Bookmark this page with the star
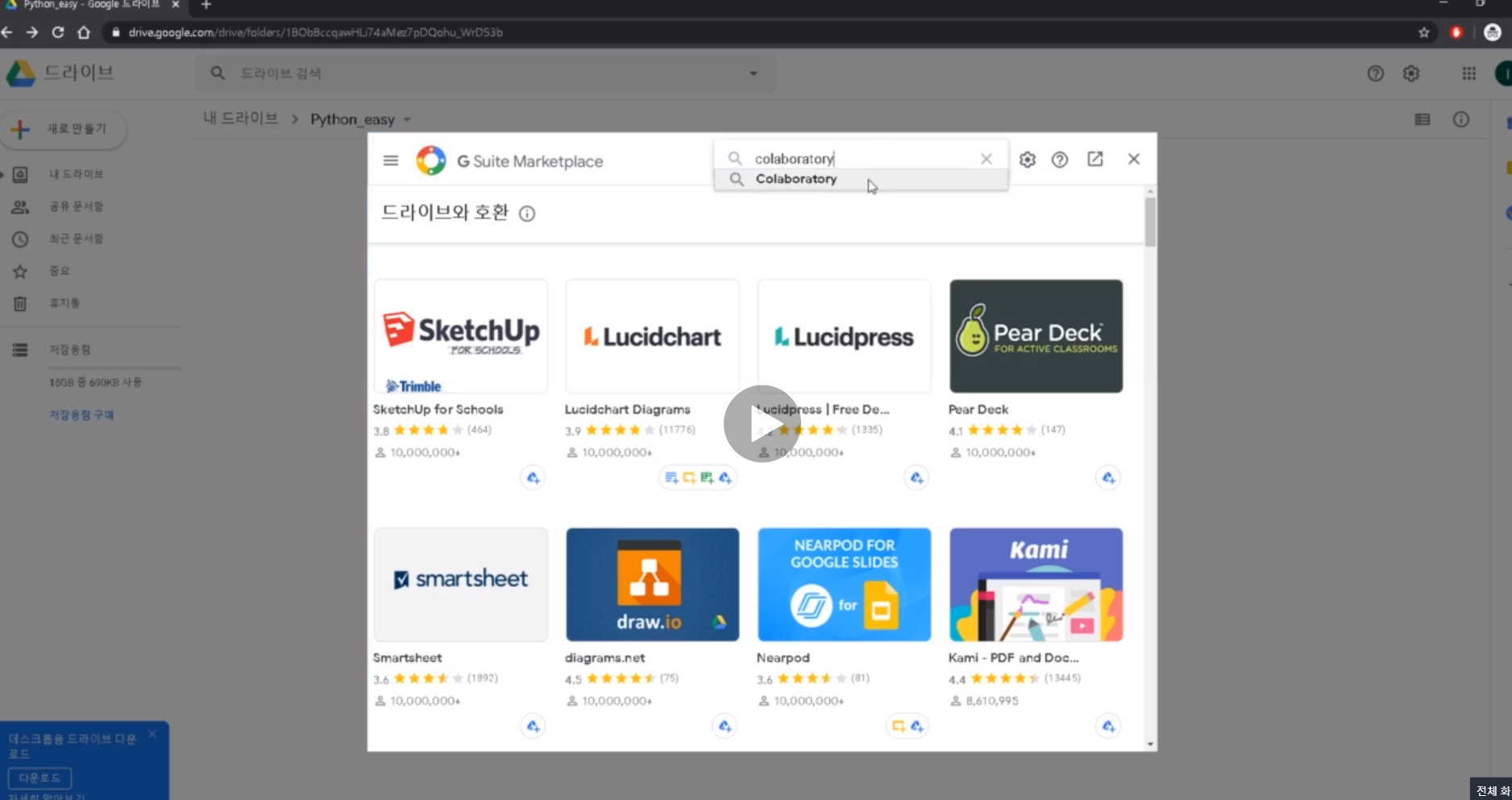 pyautogui.click(x=1424, y=32)
